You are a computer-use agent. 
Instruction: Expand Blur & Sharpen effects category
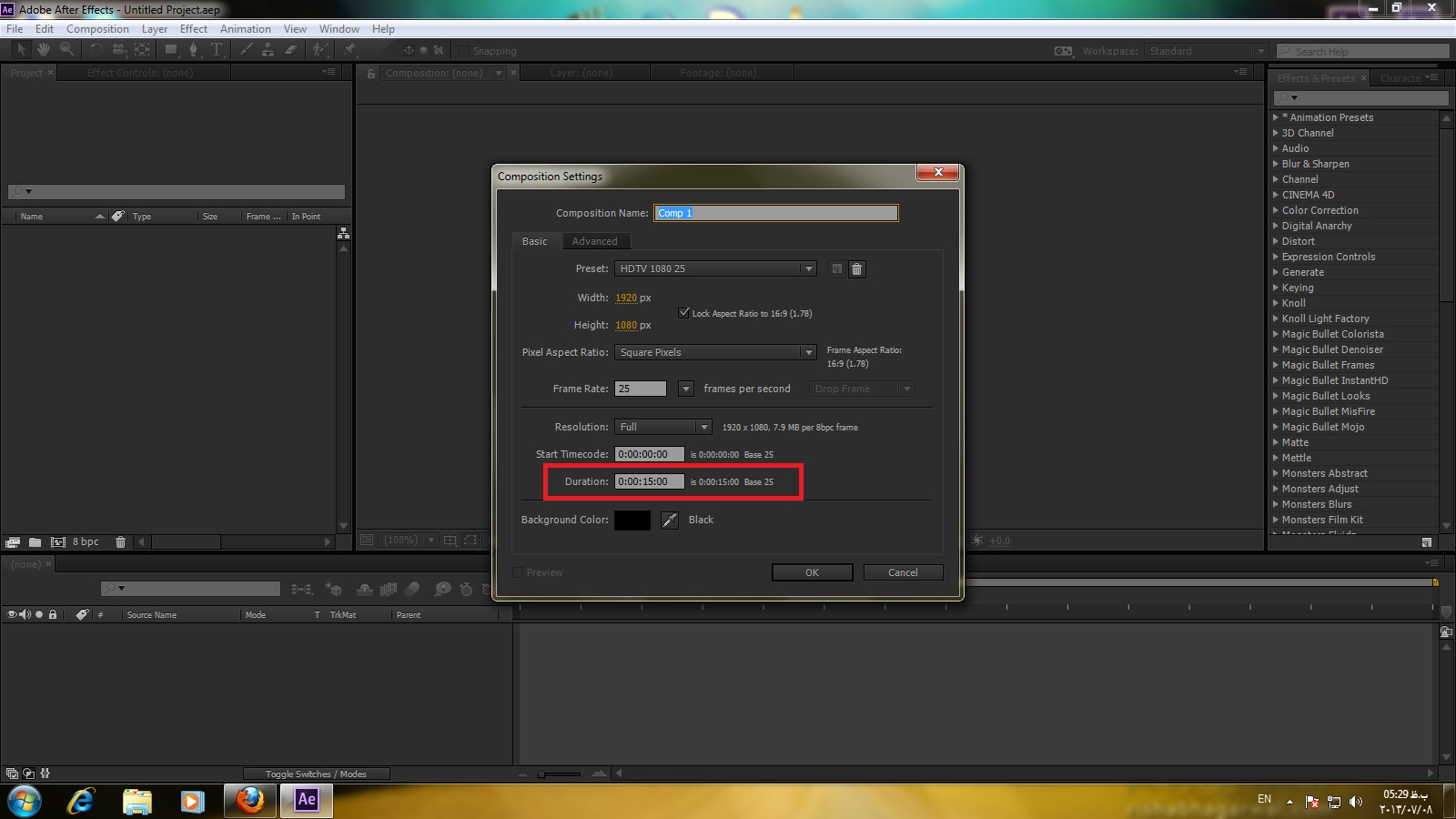1275,164
